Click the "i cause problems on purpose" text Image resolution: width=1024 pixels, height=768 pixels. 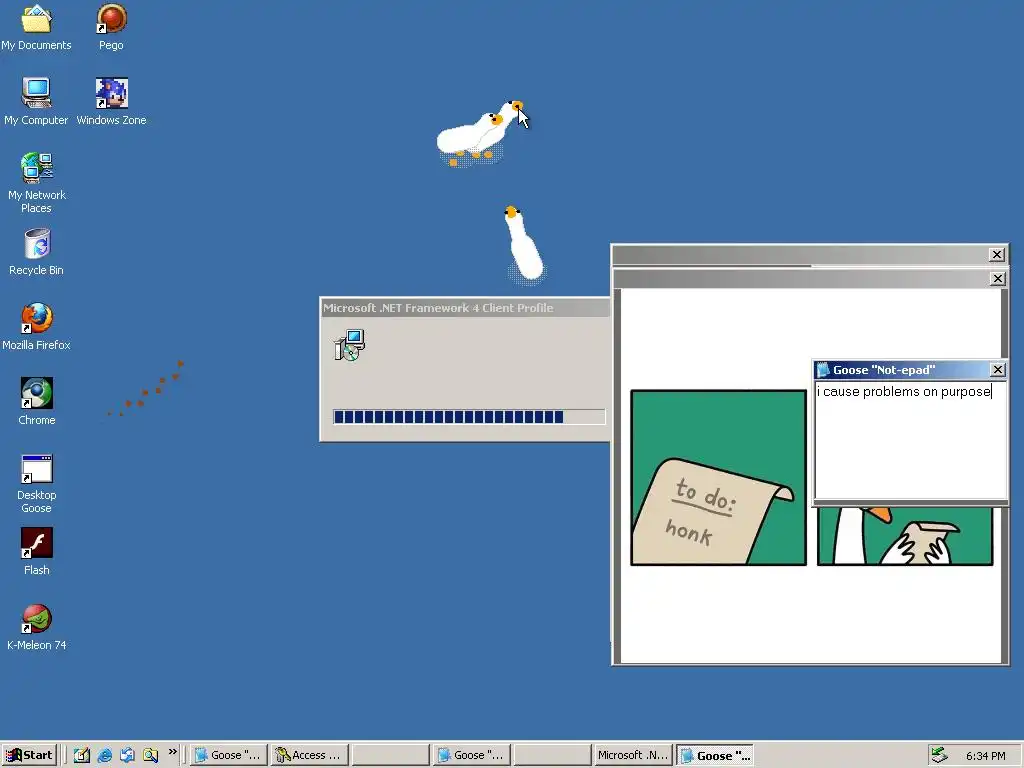tap(904, 391)
